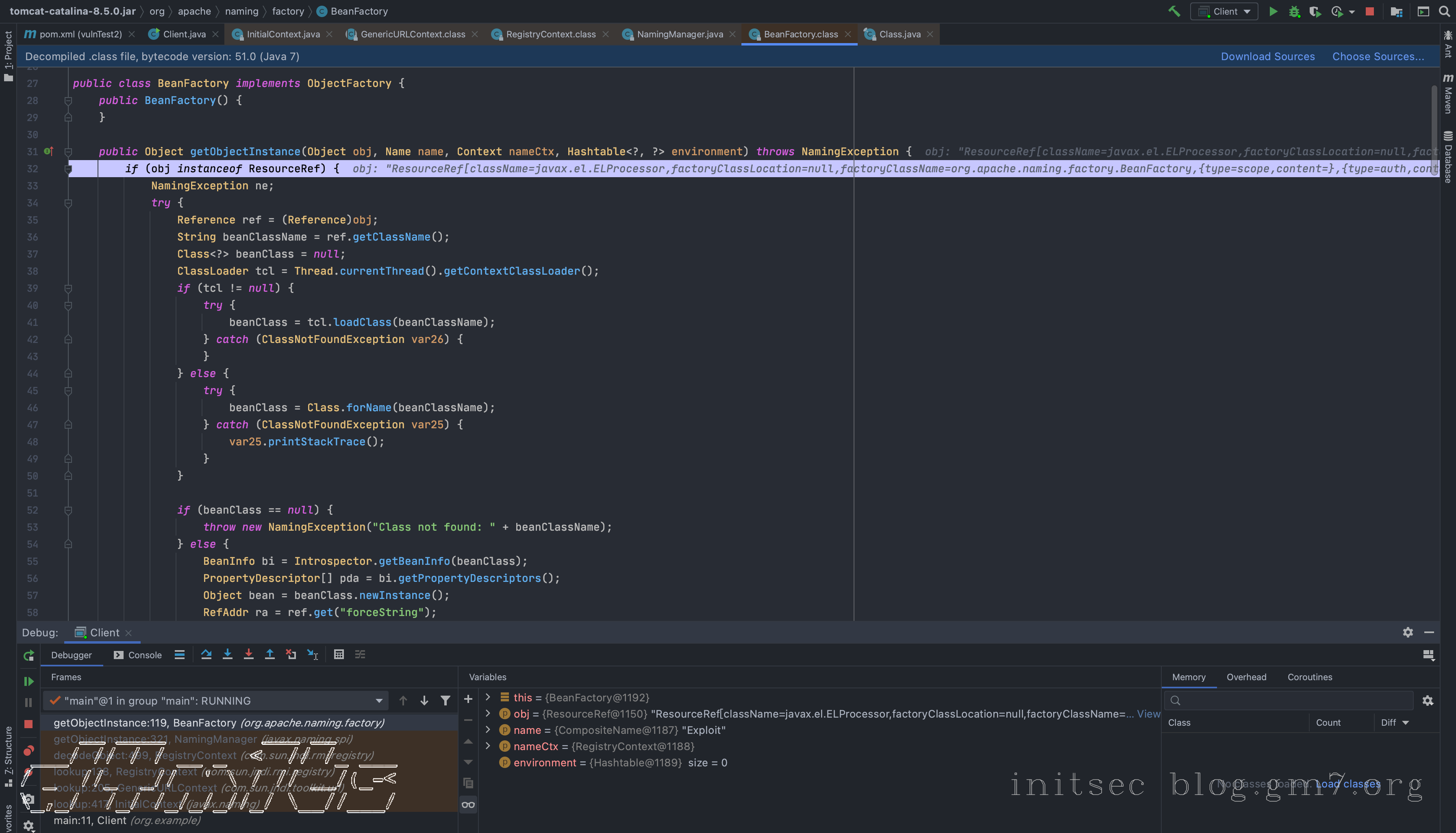Toggle frames filter funnel icon
Viewport: 1456px width, 833px height.
coord(445,701)
